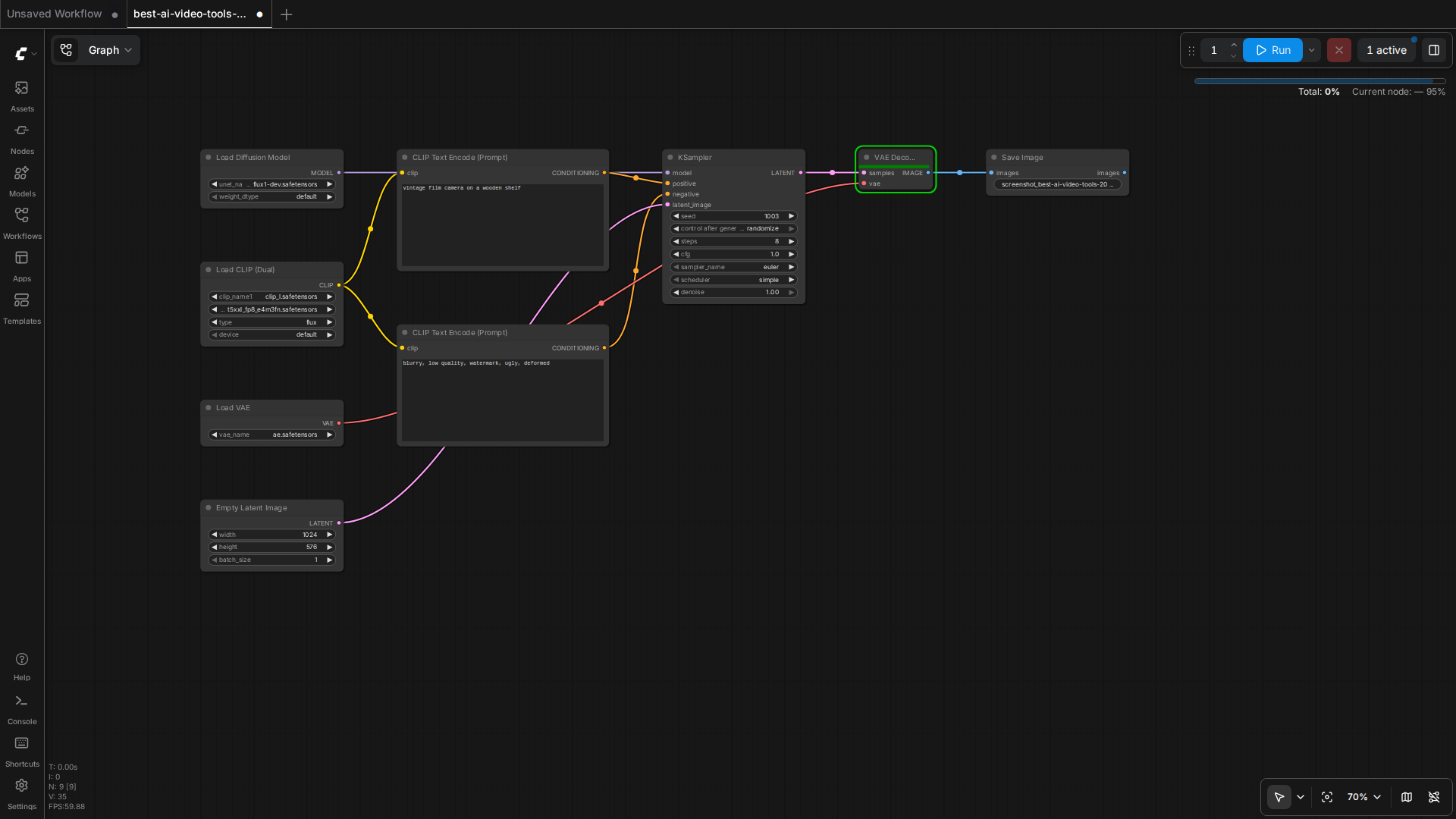Change control after generate randomize option
1456x819 pixels.
point(733,228)
